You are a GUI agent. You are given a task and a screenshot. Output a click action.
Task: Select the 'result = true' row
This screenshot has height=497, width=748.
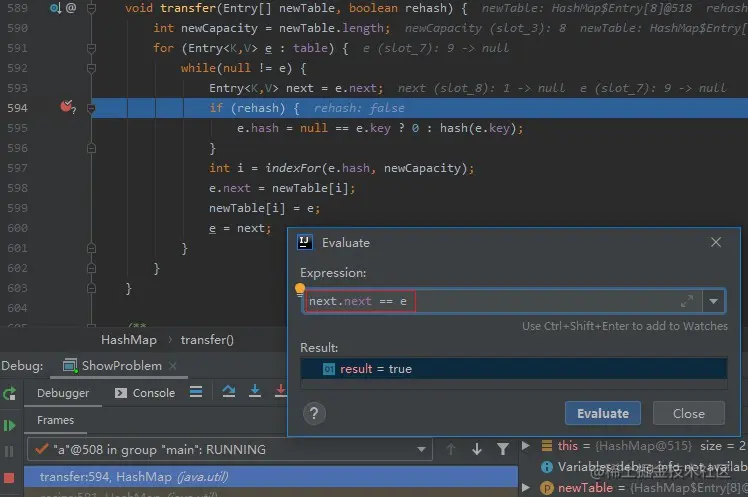(x=514, y=369)
